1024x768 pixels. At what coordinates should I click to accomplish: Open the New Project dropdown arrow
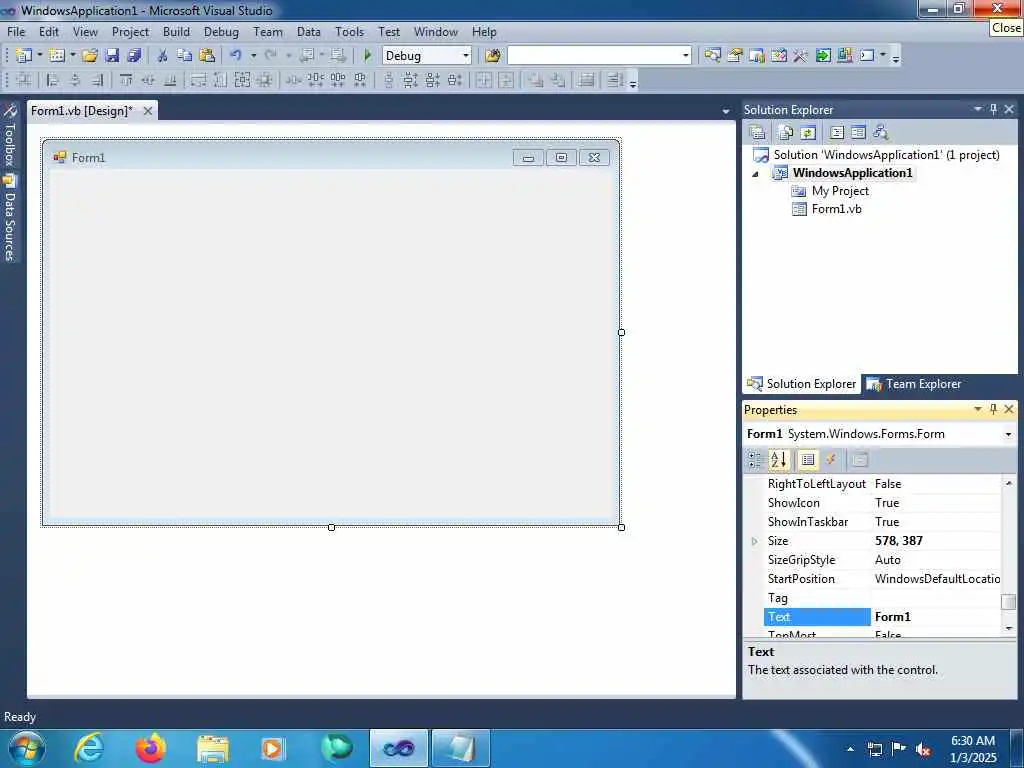click(x=40, y=56)
